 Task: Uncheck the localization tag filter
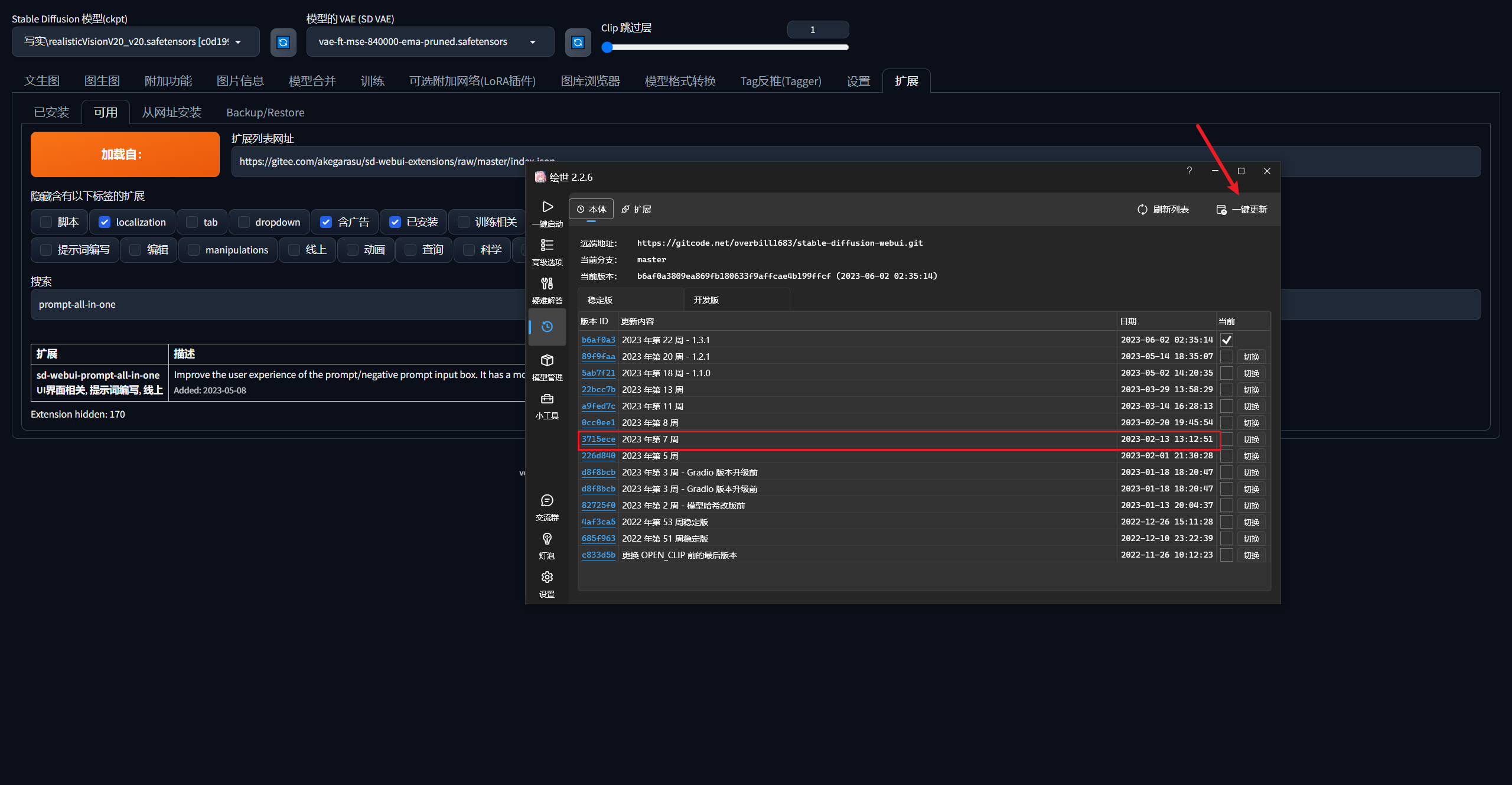(105, 222)
